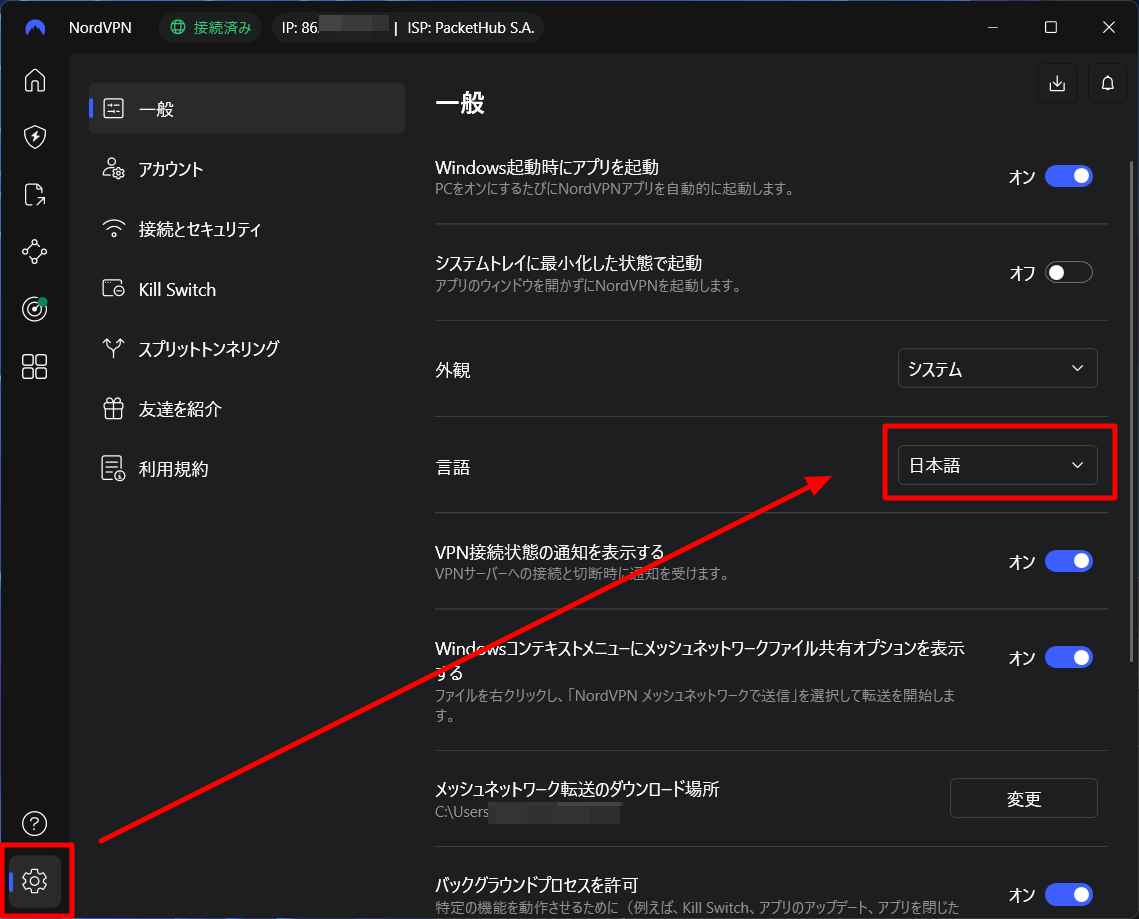Open the settings gear icon

(35, 881)
